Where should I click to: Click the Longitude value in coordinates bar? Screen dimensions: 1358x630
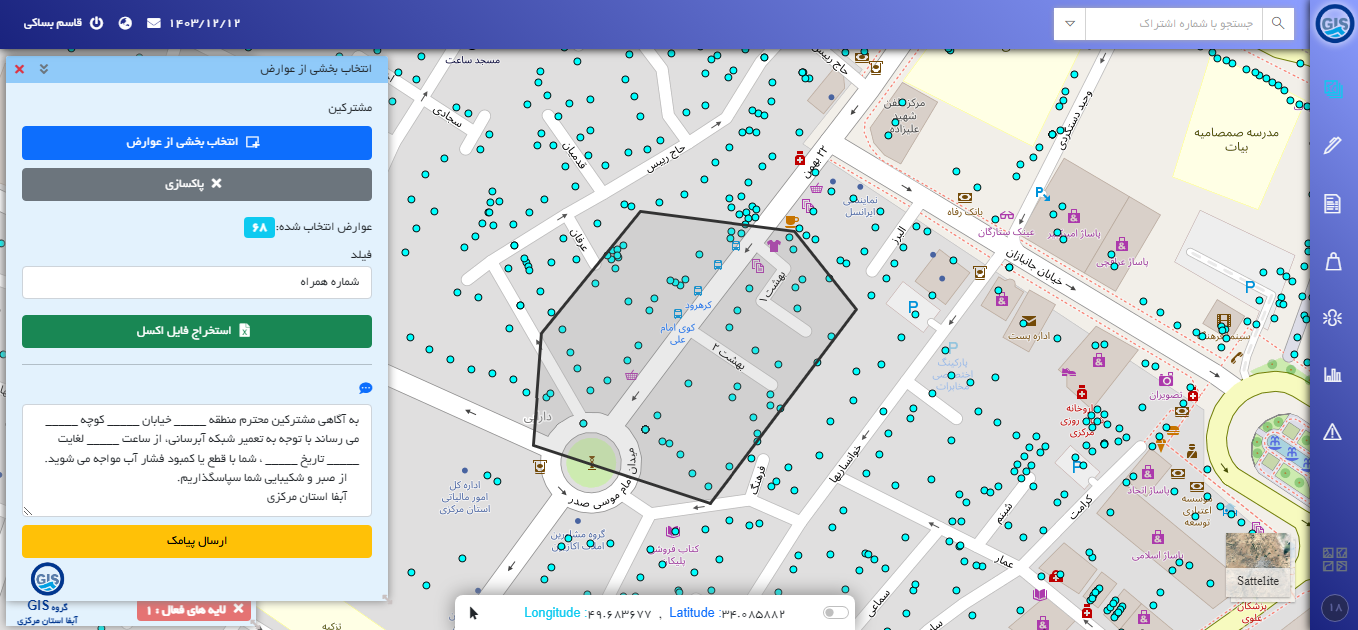pos(619,613)
